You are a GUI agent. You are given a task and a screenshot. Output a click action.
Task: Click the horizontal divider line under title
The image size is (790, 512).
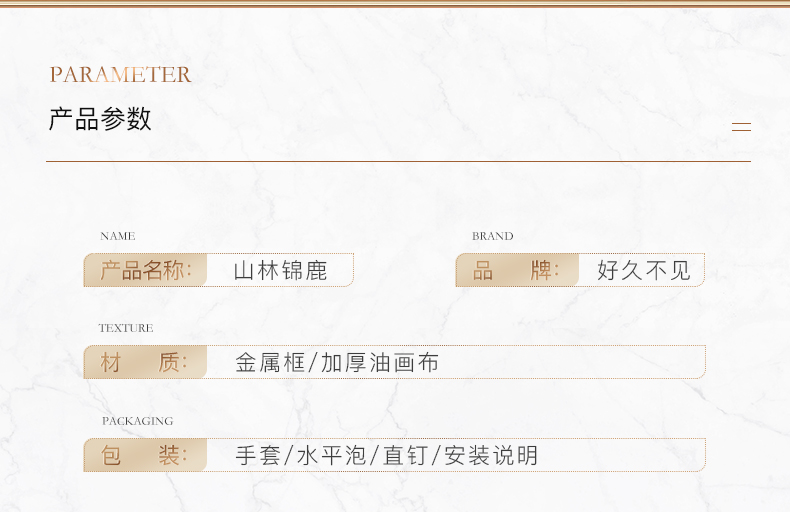(x=399, y=162)
